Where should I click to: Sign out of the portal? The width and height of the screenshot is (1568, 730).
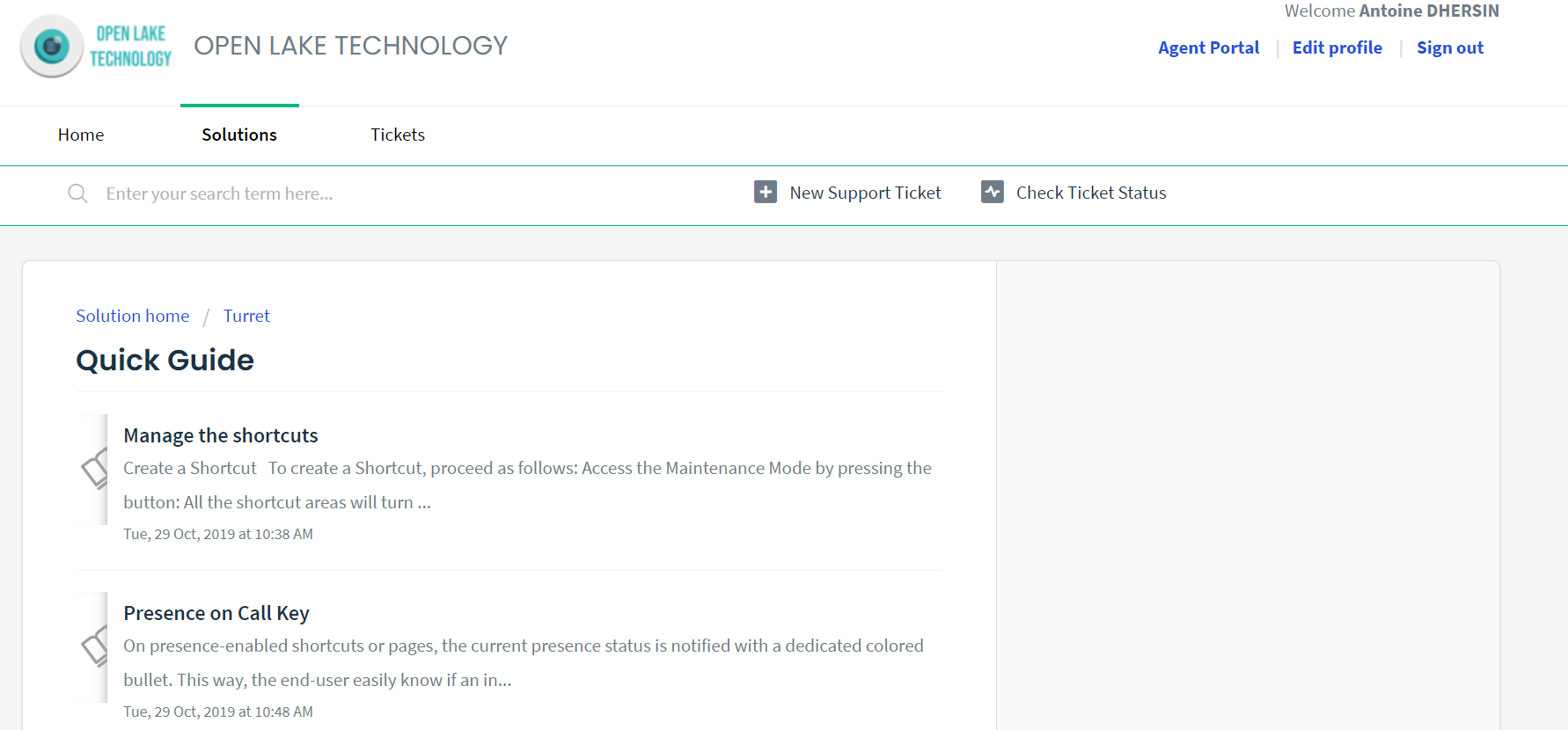[x=1449, y=47]
